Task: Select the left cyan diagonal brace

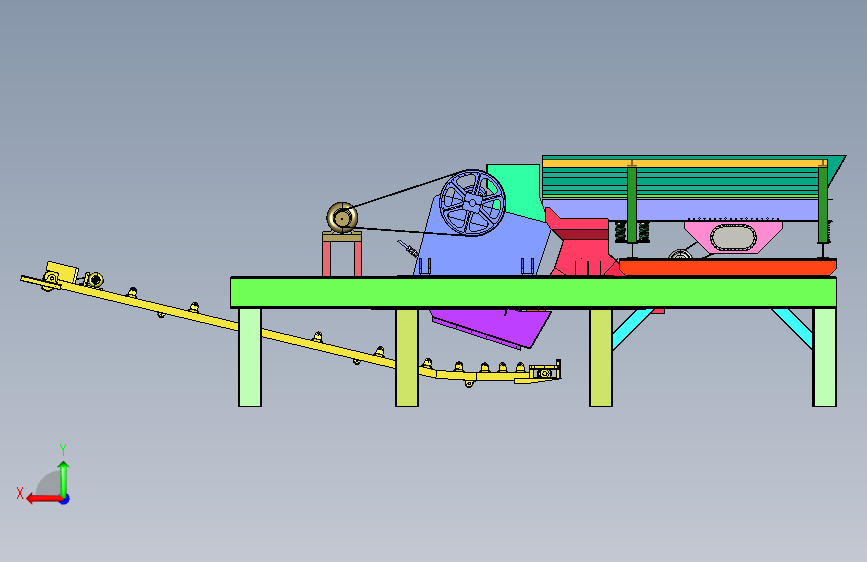Action: click(x=632, y=329)
